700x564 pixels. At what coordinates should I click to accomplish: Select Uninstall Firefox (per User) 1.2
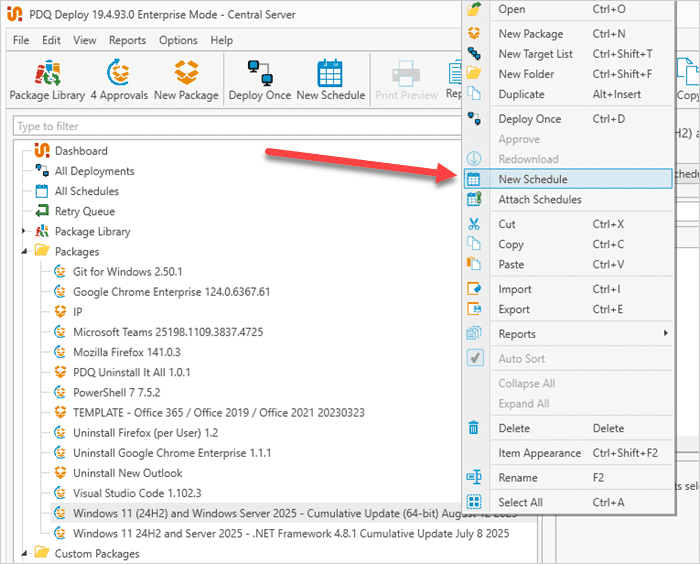point(146,433)
